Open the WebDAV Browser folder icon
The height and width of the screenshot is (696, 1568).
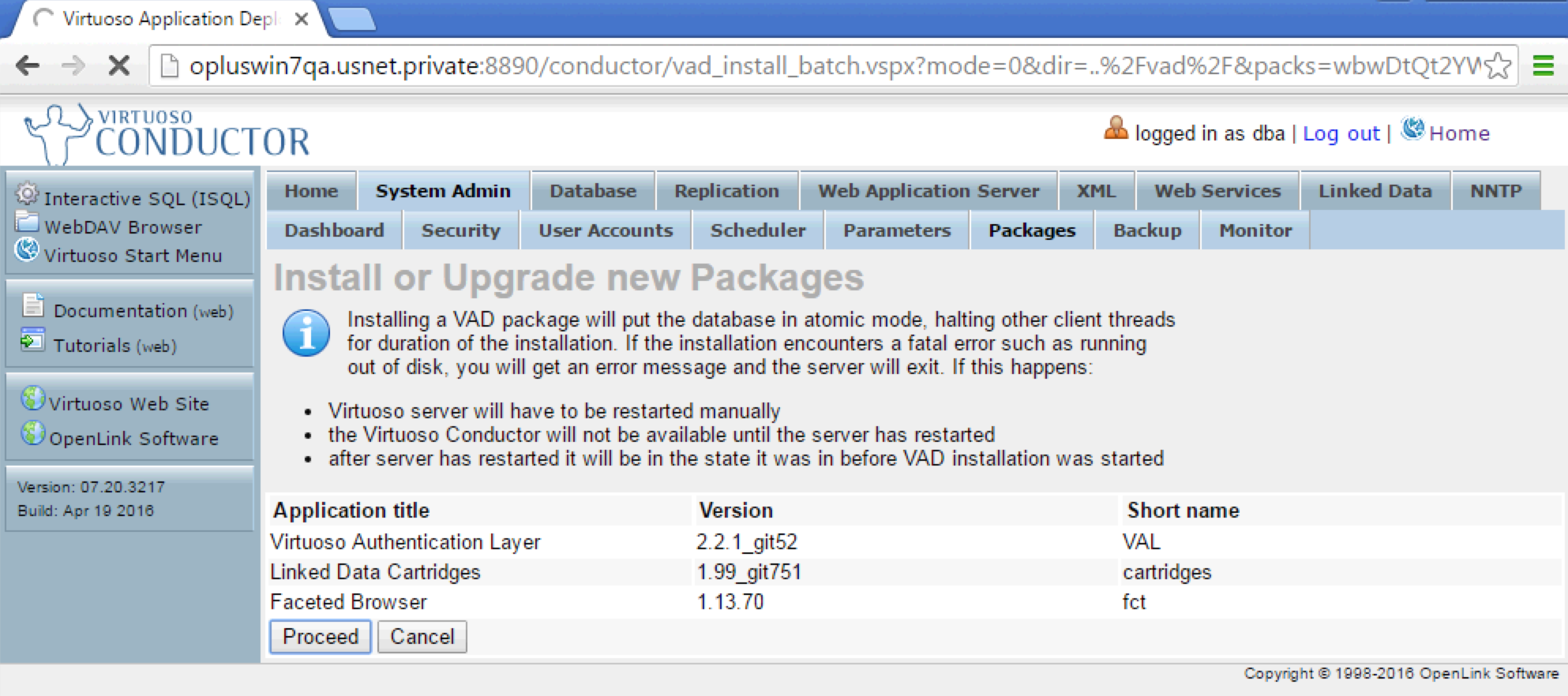pos(27,223)
